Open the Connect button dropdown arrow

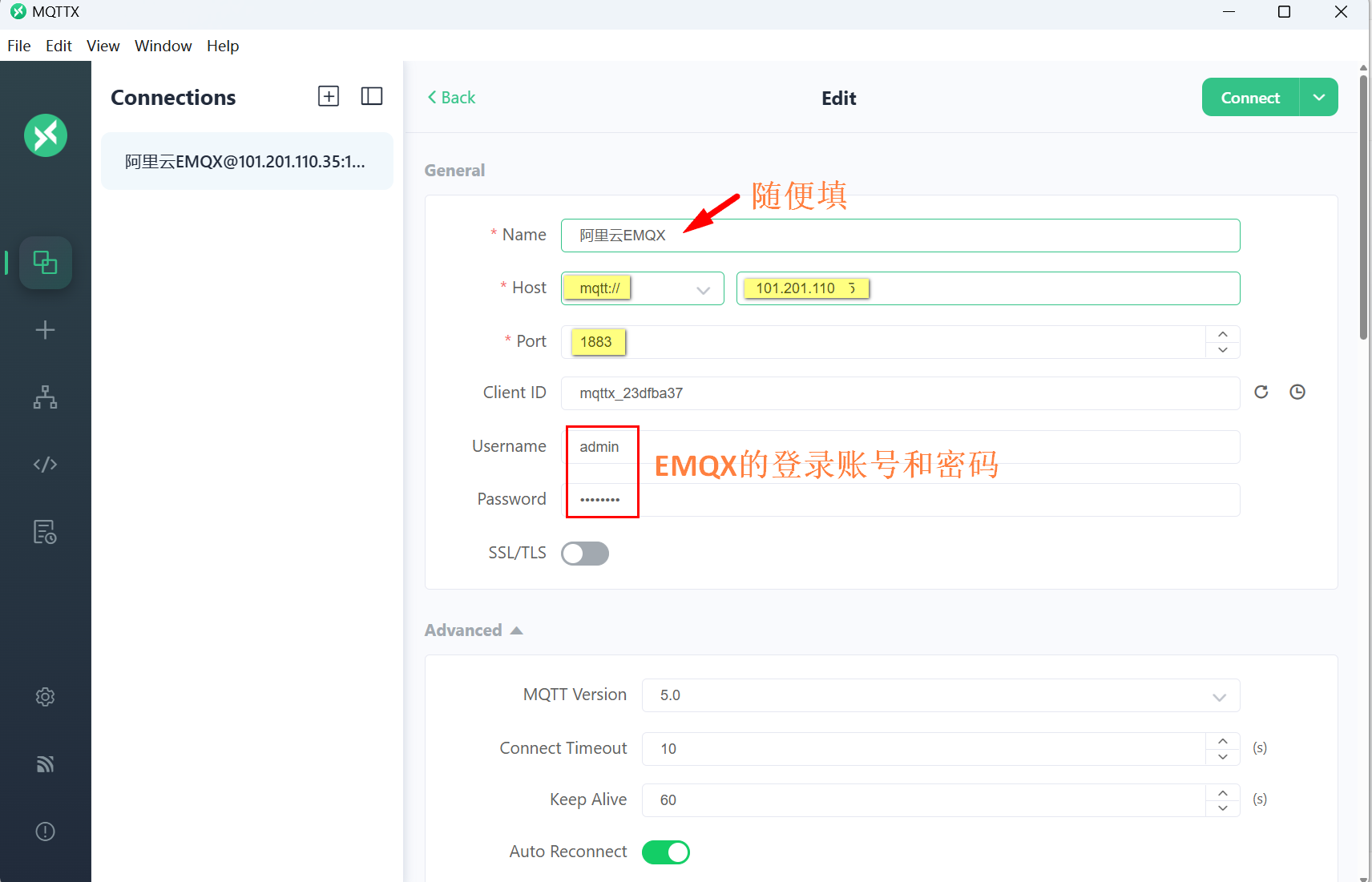click(x=1319, y=97)
